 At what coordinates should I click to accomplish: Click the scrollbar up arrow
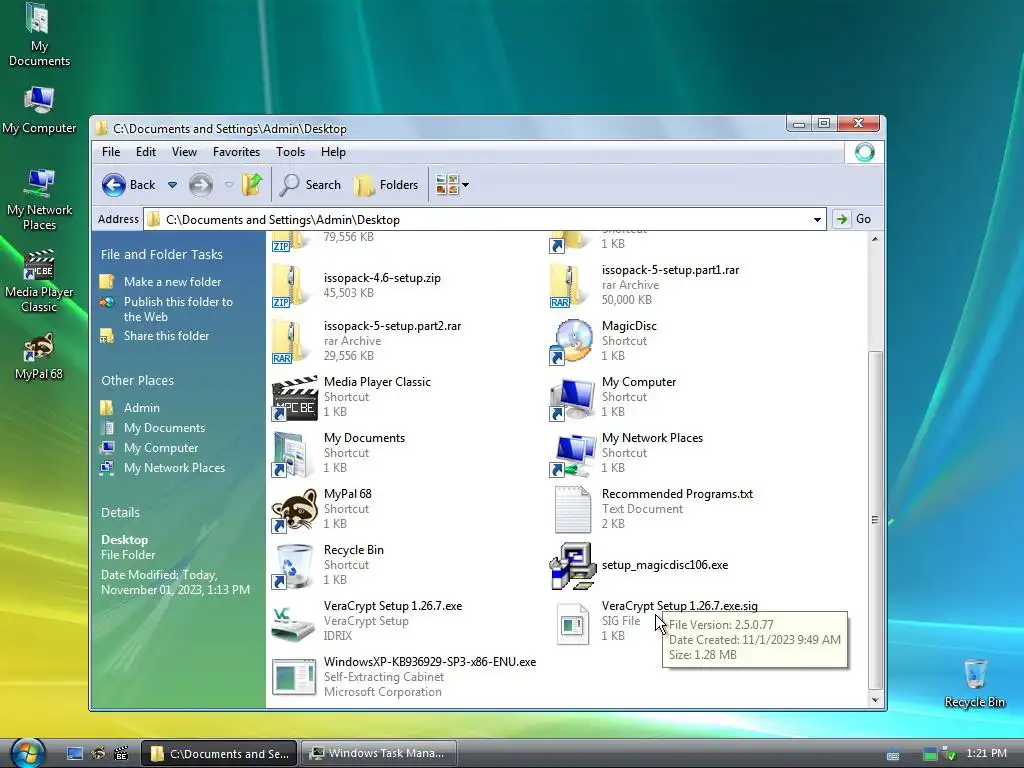875,240
